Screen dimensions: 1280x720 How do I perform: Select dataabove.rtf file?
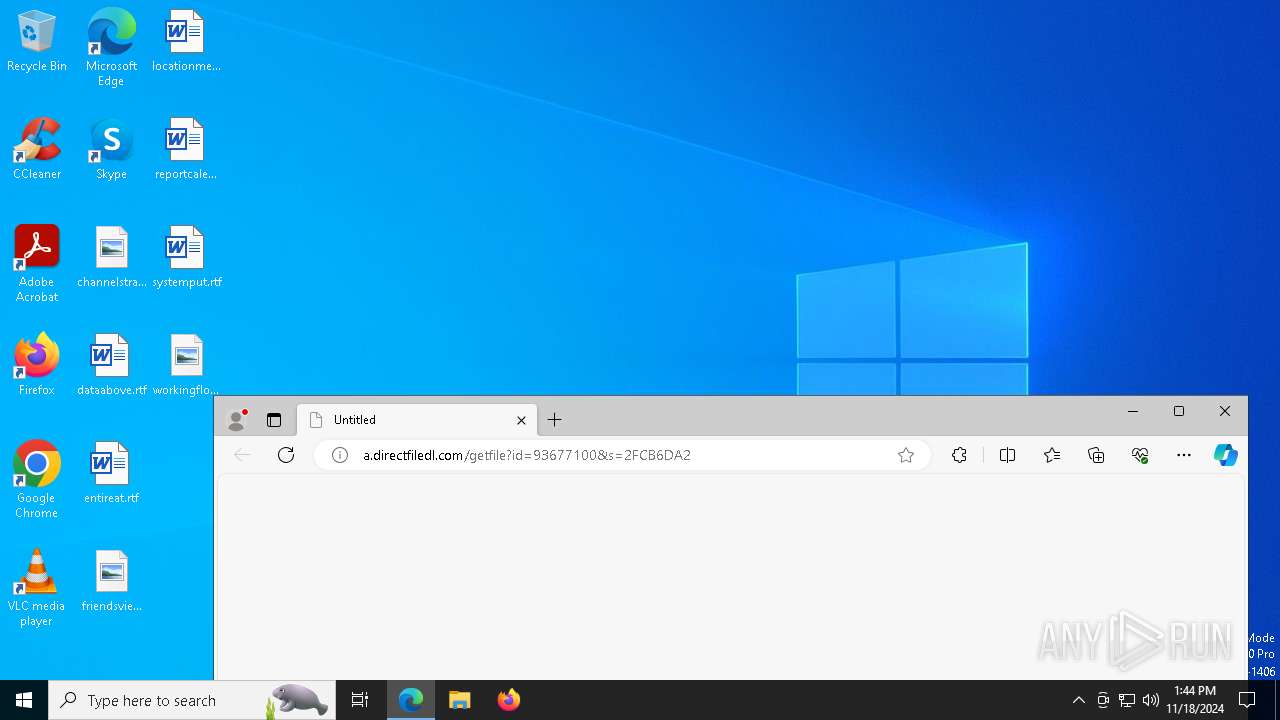tap(111, 365)
